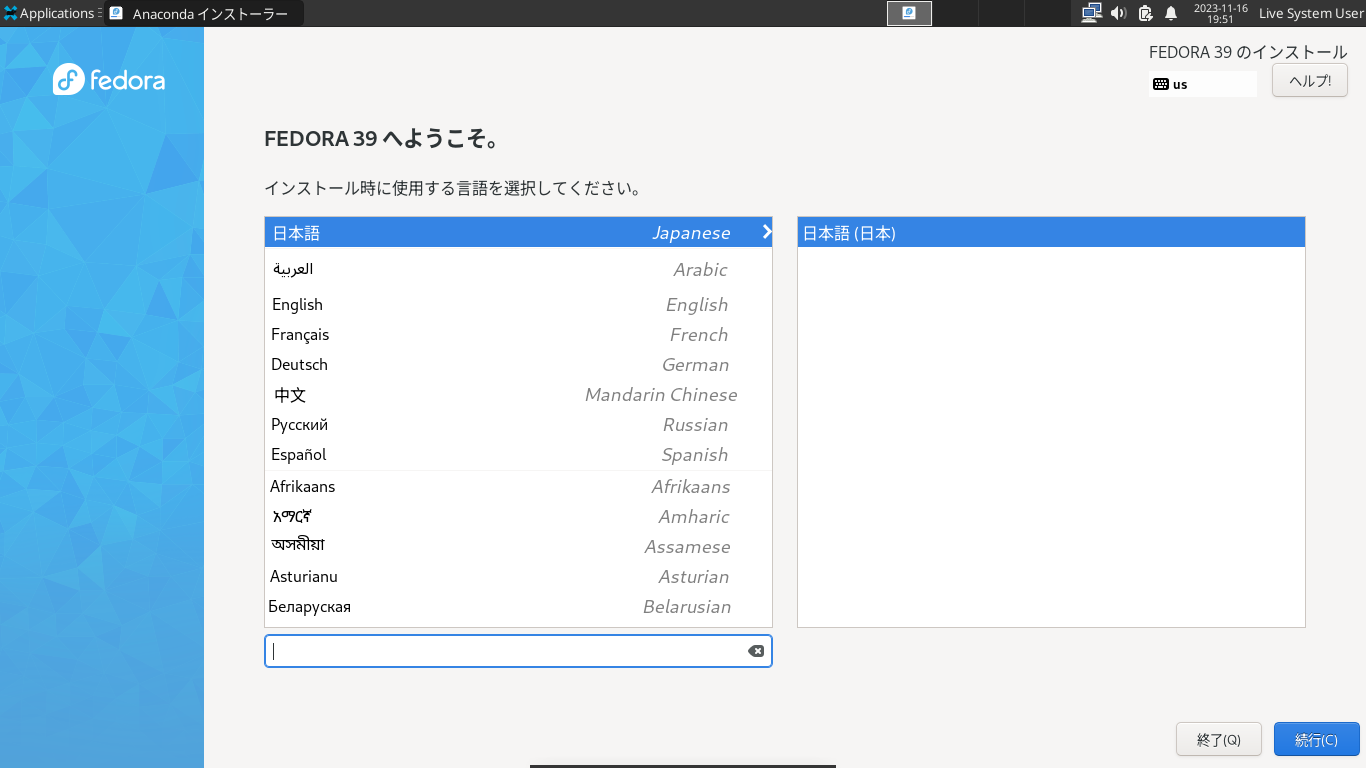Click the arrow chevron on the Japanese row
1366x768 pixels.
pyautogui.click(x=767, y=232)
